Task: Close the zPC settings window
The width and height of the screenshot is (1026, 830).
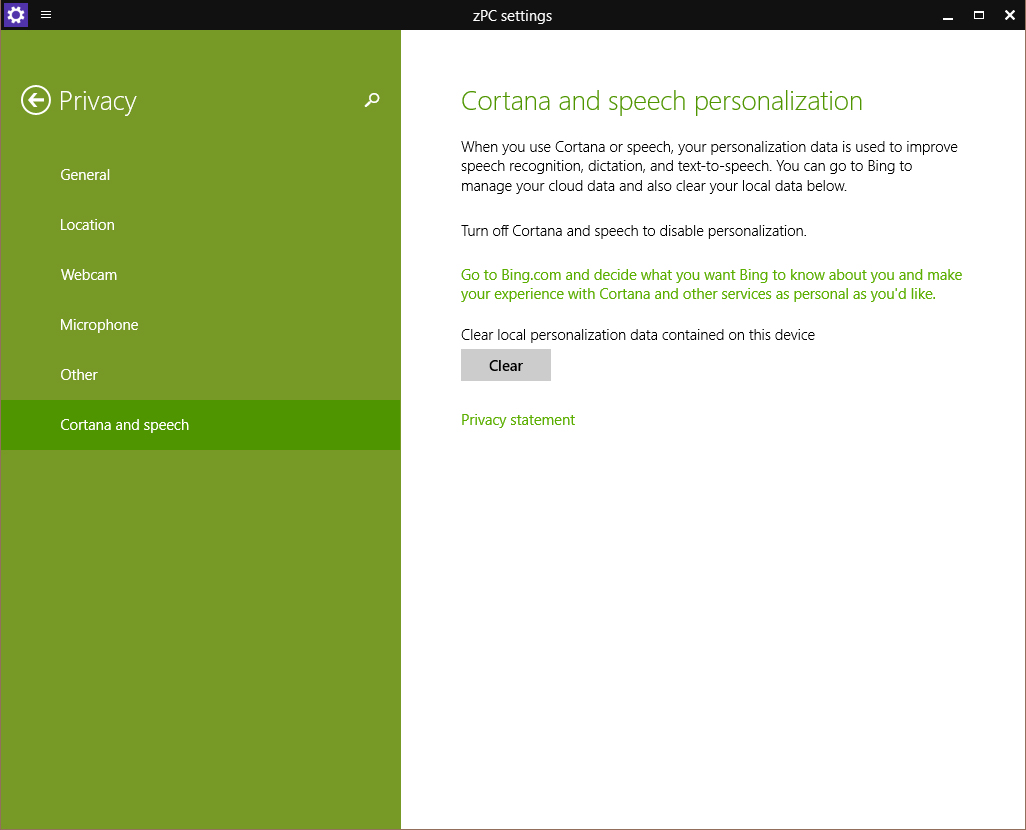Action: coord(1010,15)
